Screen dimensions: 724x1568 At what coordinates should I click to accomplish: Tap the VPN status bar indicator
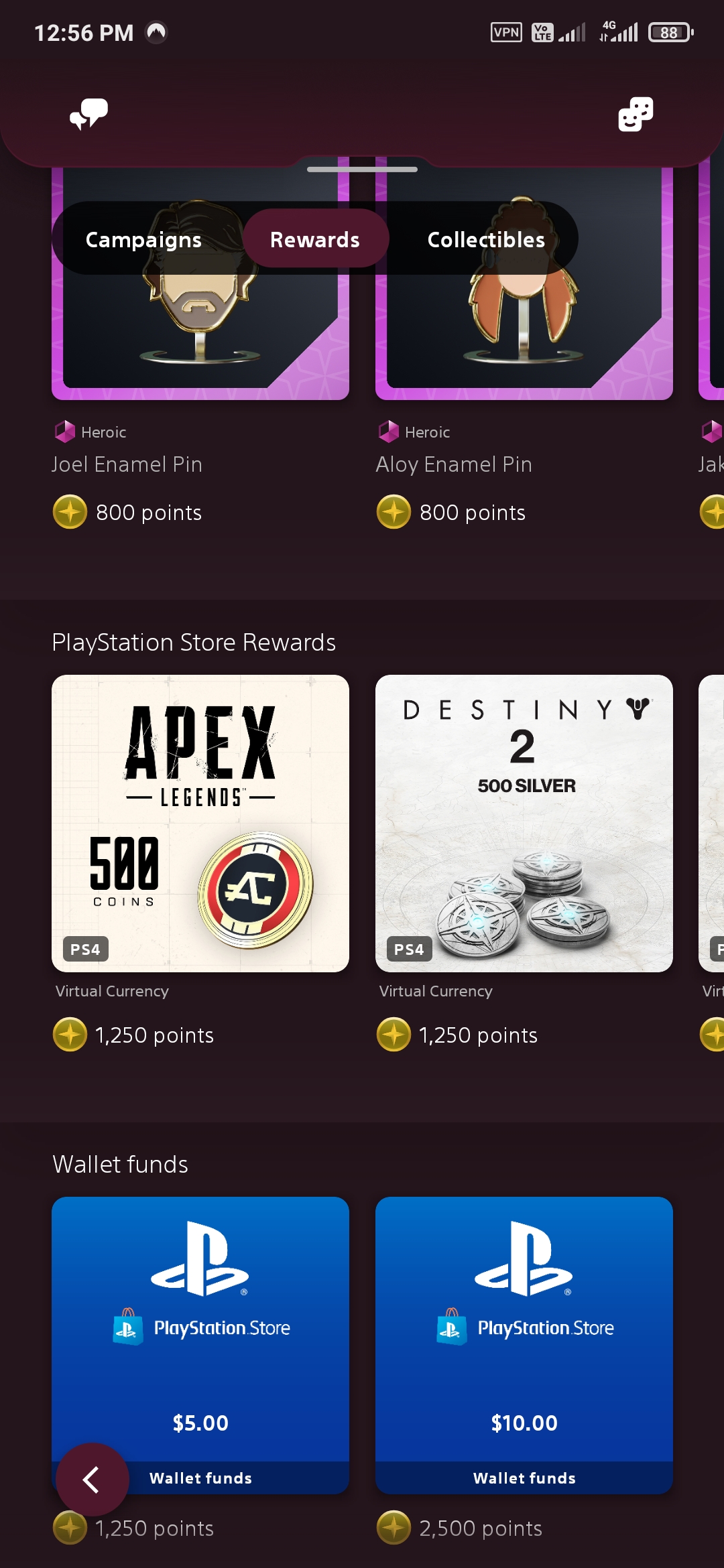[506, 32]
